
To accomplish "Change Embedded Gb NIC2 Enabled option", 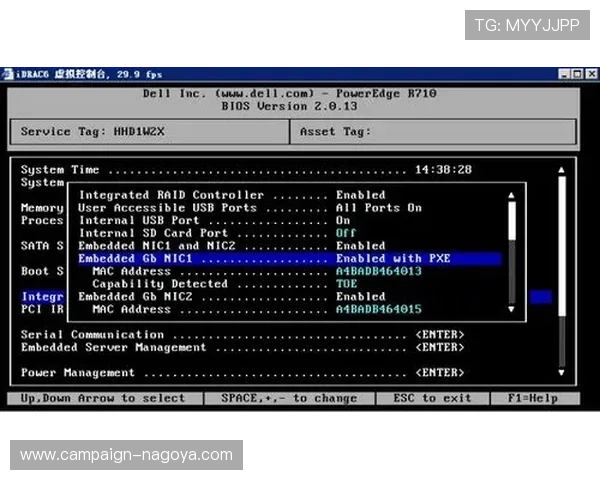I will click(x=360, y=296).
